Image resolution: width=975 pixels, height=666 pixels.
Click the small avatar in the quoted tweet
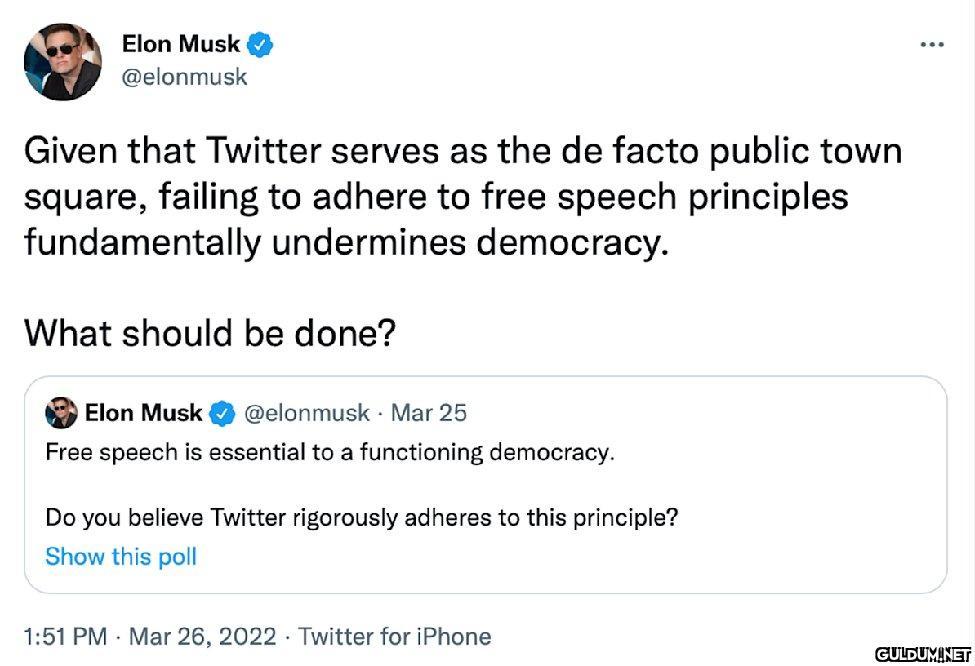coord(61,413)
